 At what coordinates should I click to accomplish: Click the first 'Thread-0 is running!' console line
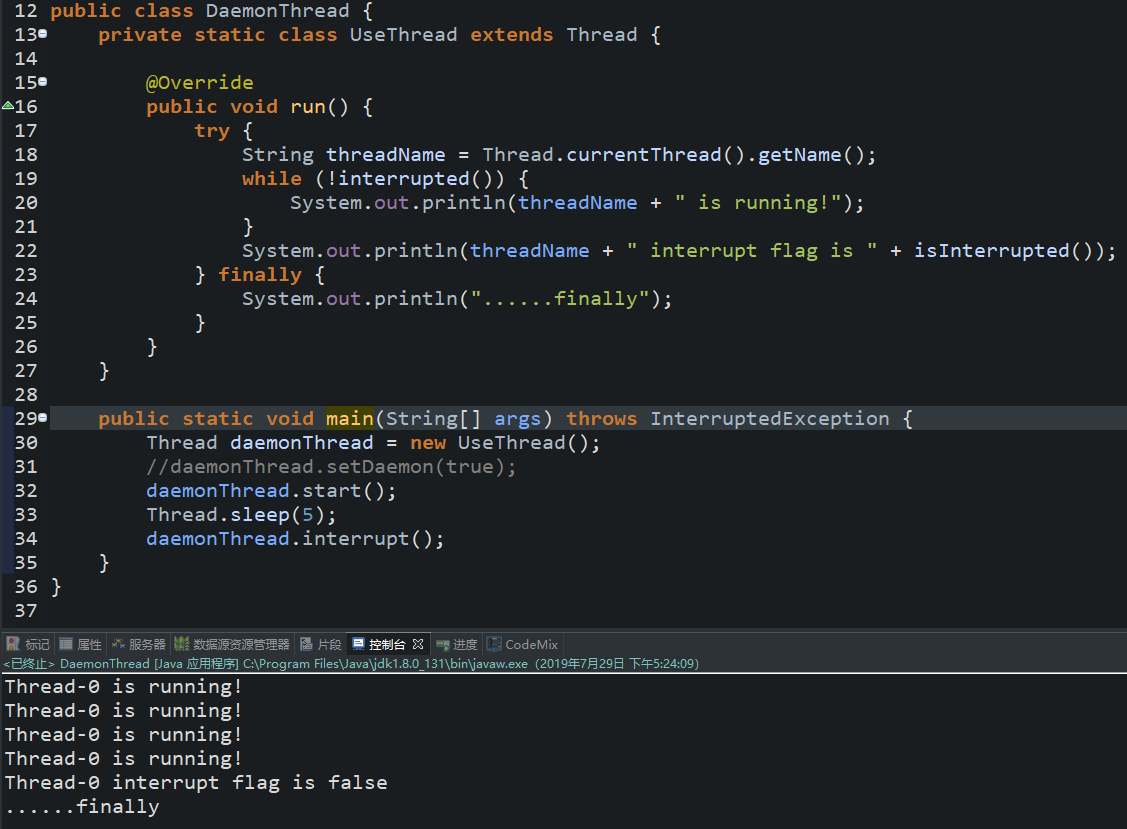click(x=123, y=687)
